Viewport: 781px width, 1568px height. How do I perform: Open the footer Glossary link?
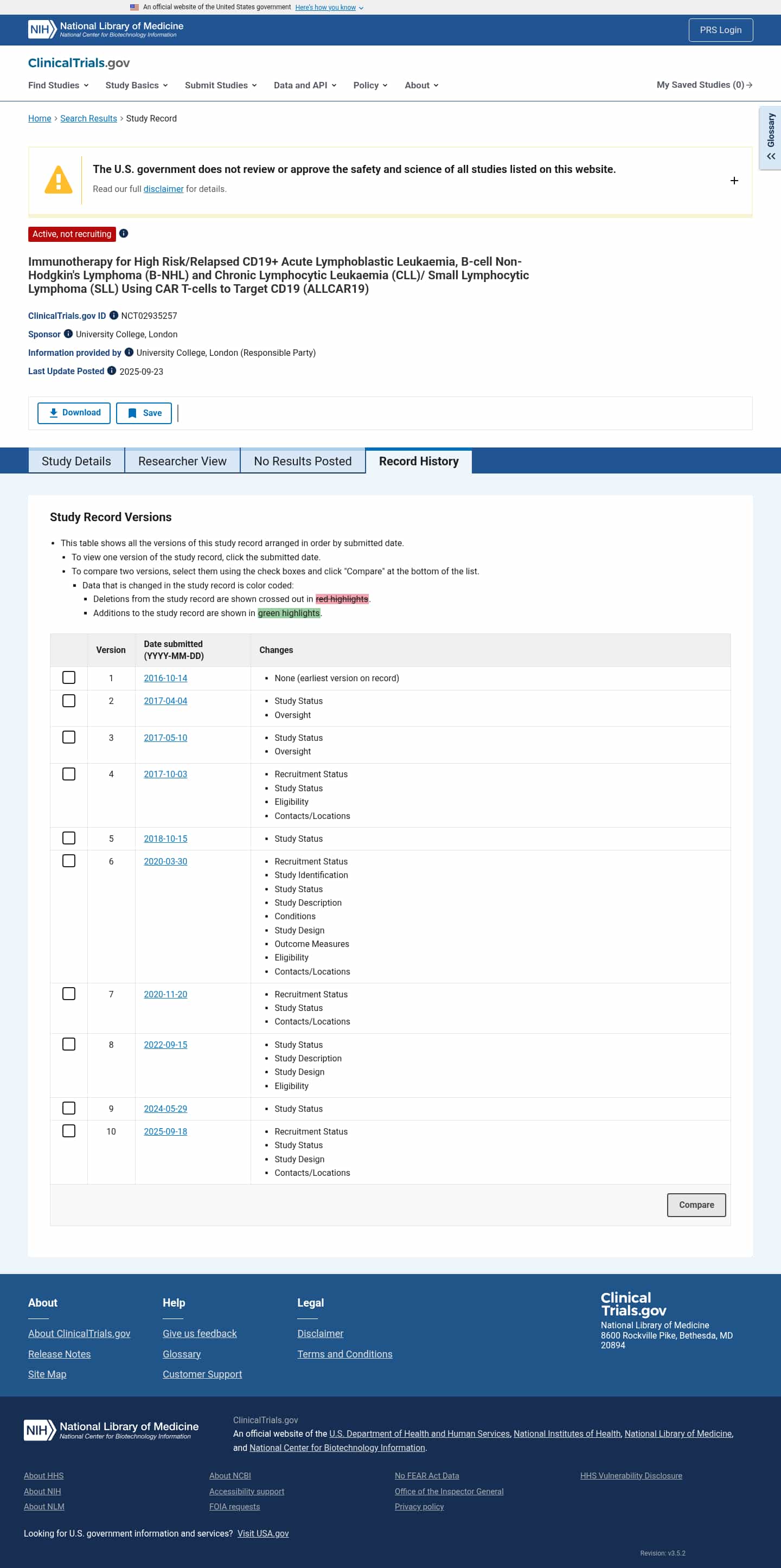[181, 1354]
